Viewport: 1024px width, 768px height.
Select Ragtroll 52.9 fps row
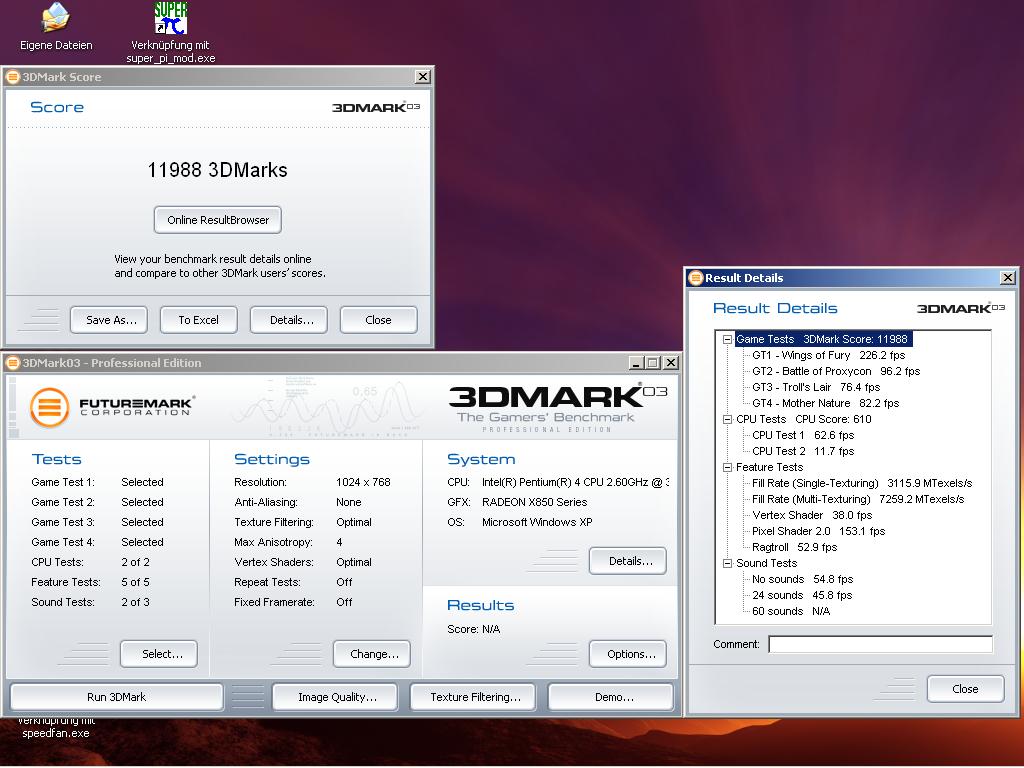[x=794, y=547]
